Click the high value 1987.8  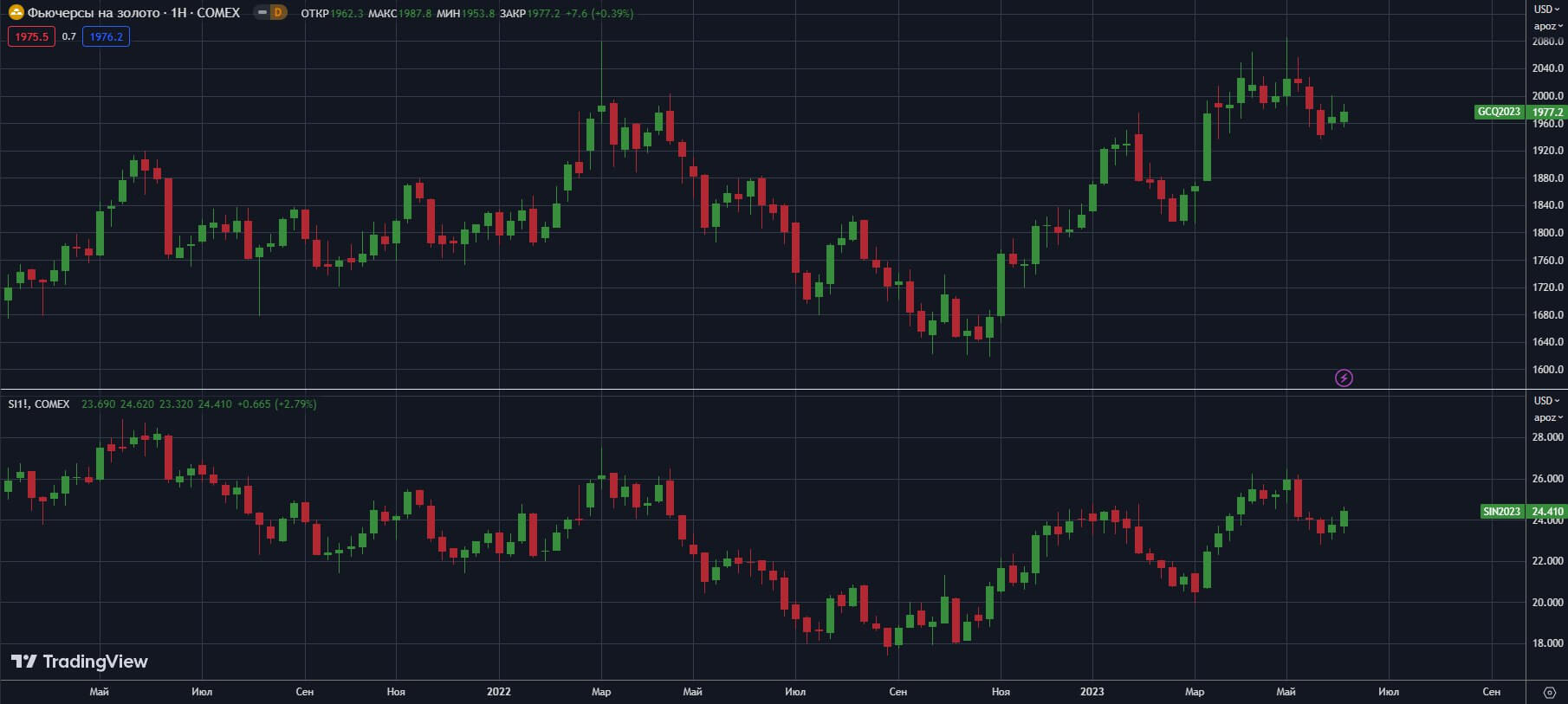coord(415,13)
